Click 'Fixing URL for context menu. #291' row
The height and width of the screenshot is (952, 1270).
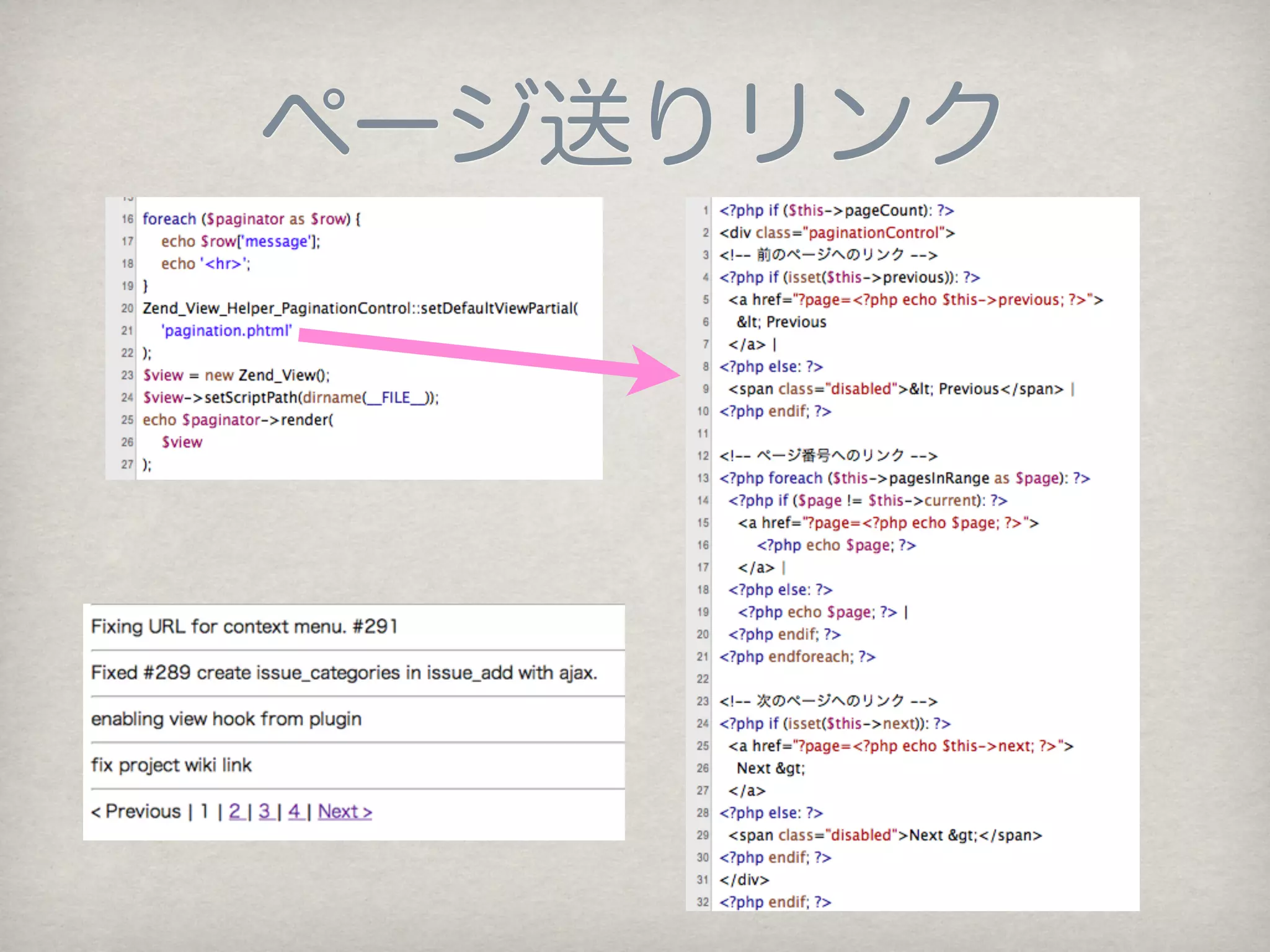click(244, 627)
